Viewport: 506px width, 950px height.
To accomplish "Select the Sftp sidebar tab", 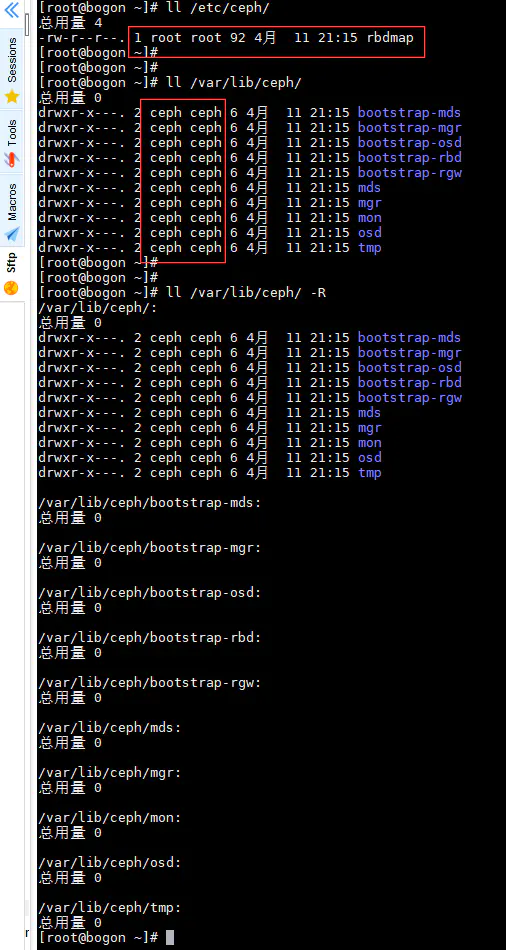I will click(12, 274).
